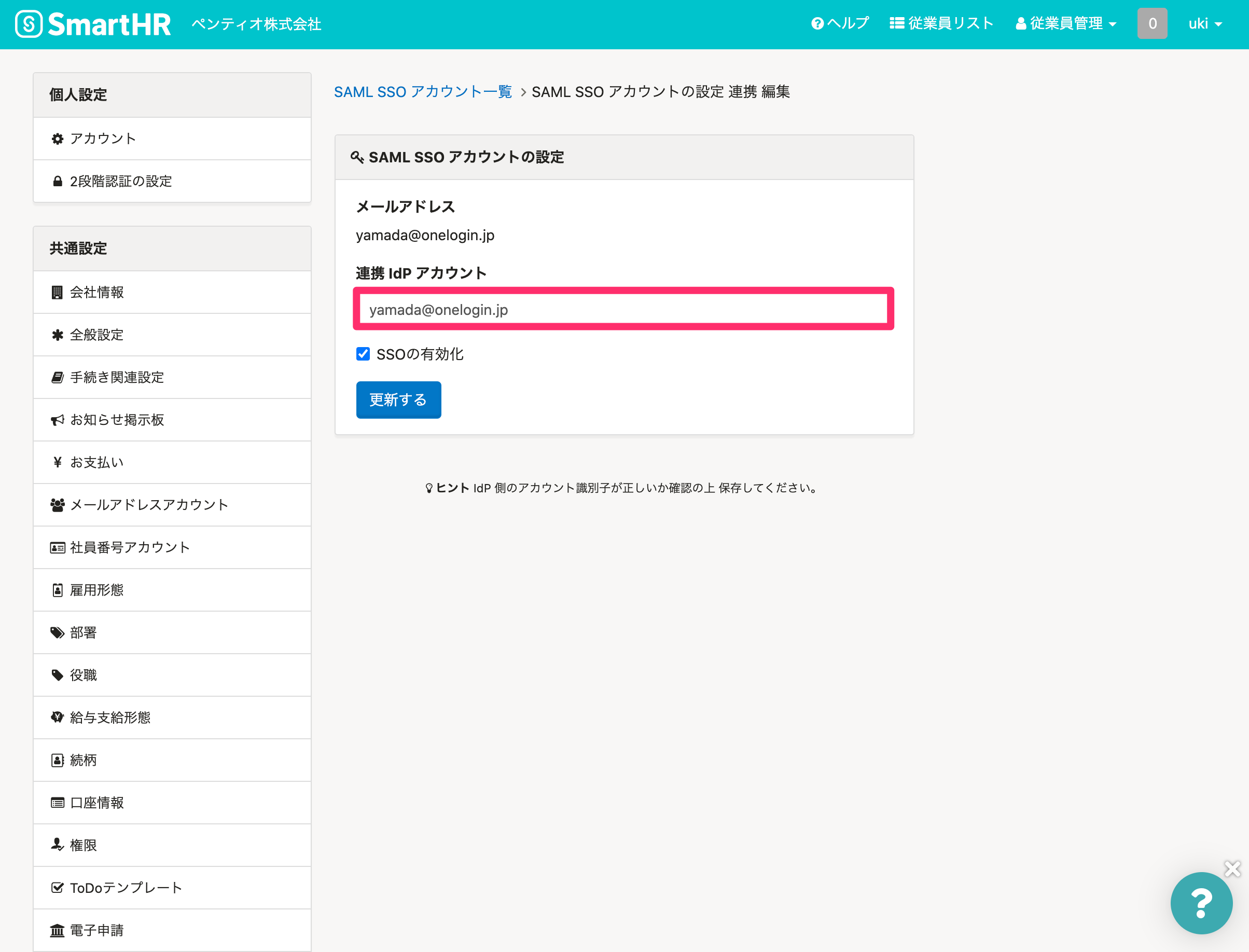Toggle the SSOの有効化 checkbox
This screenshot has width=1249, height=952.
point(363,354)
